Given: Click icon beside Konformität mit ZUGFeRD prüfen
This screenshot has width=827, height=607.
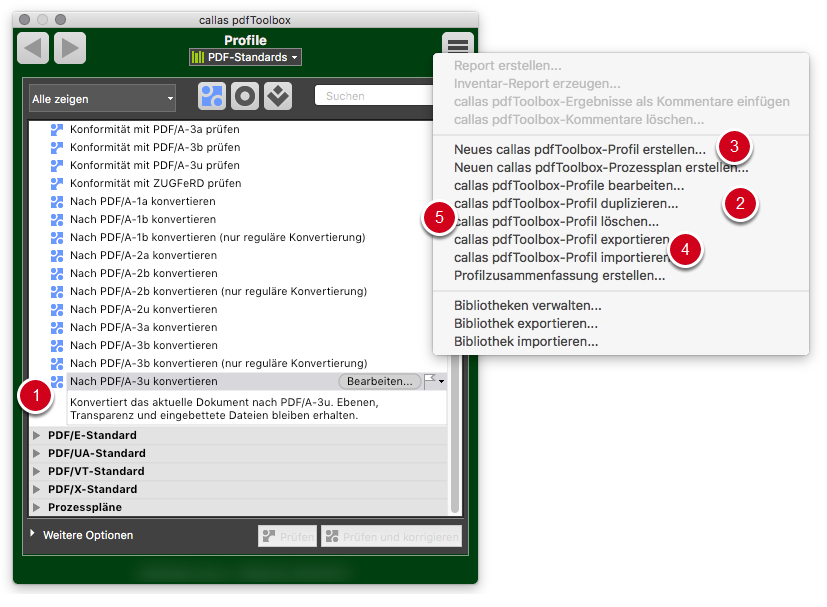Looking at the screenshot, I should (x=56, y=184).
